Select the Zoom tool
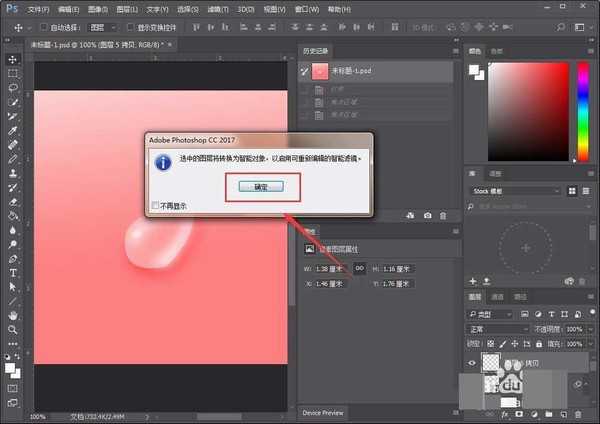600x424 pixels. 13,329
